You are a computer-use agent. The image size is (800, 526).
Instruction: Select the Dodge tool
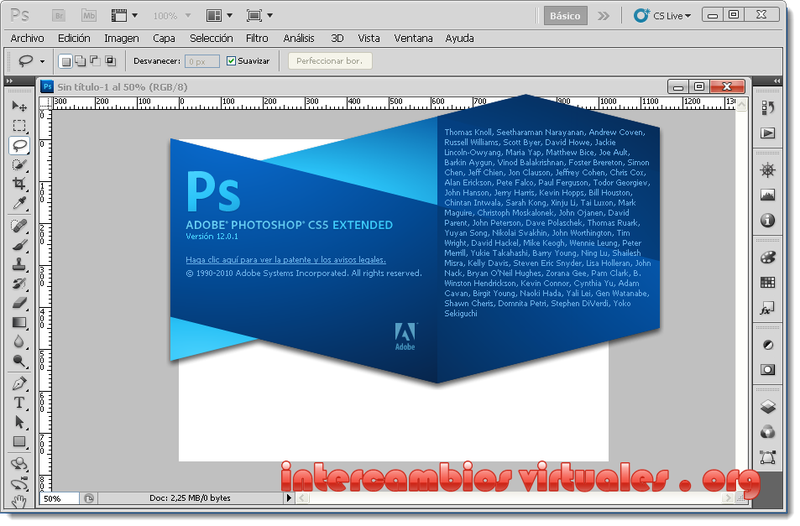point(19,361)
